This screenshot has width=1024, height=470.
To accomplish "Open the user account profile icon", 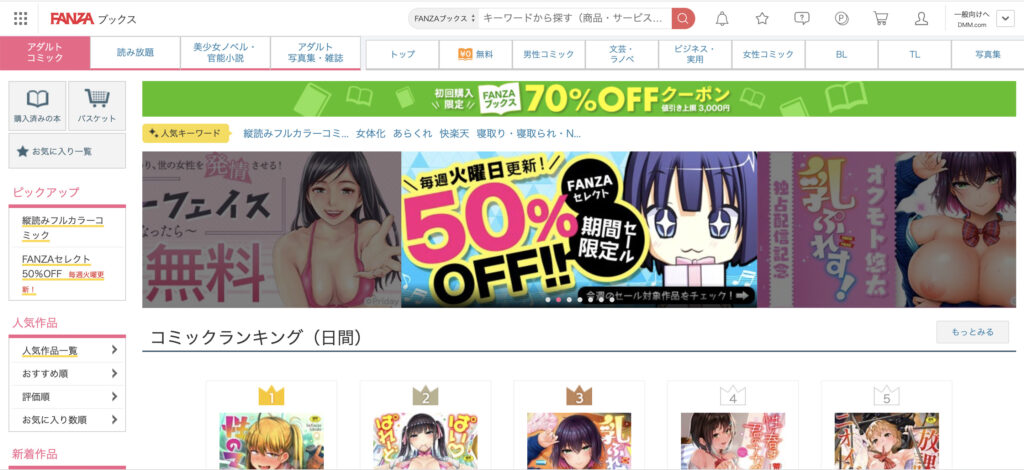I will coord(921,18).
